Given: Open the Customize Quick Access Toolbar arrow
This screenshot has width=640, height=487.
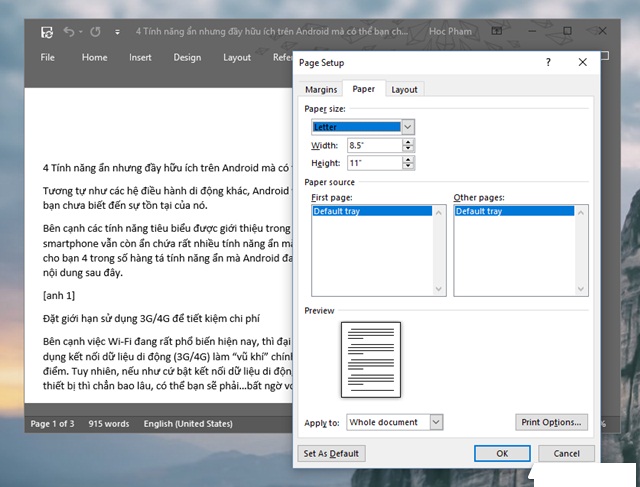Looking at the screenshot, I should pos(119,32).
